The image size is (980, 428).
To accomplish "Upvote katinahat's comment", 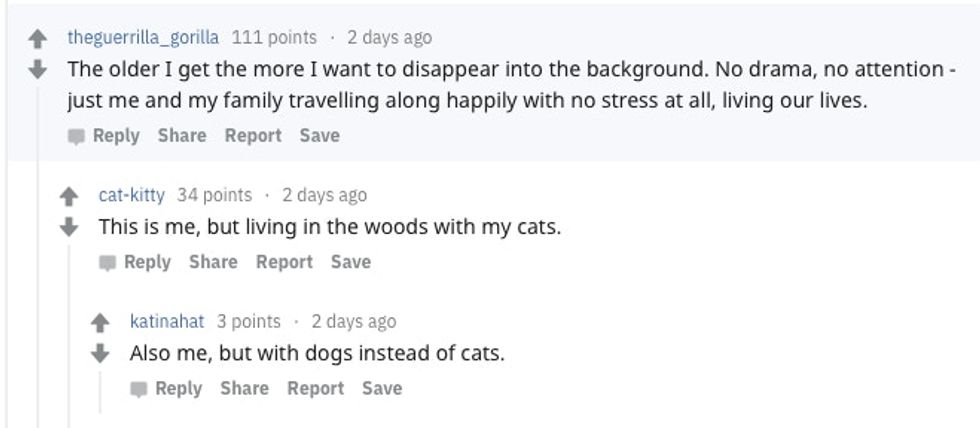I will pyautogui.click(x=100, y=323).
